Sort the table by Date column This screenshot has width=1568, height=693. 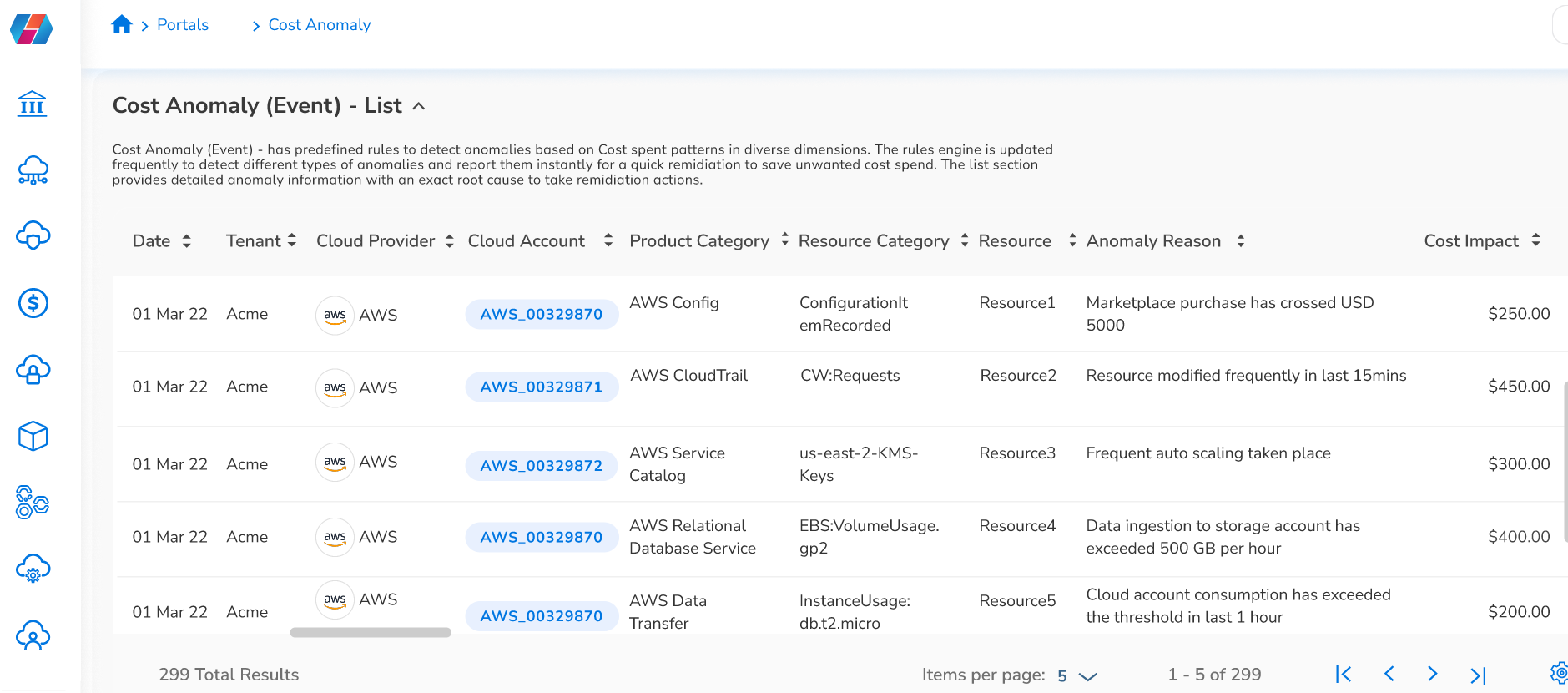187,241
